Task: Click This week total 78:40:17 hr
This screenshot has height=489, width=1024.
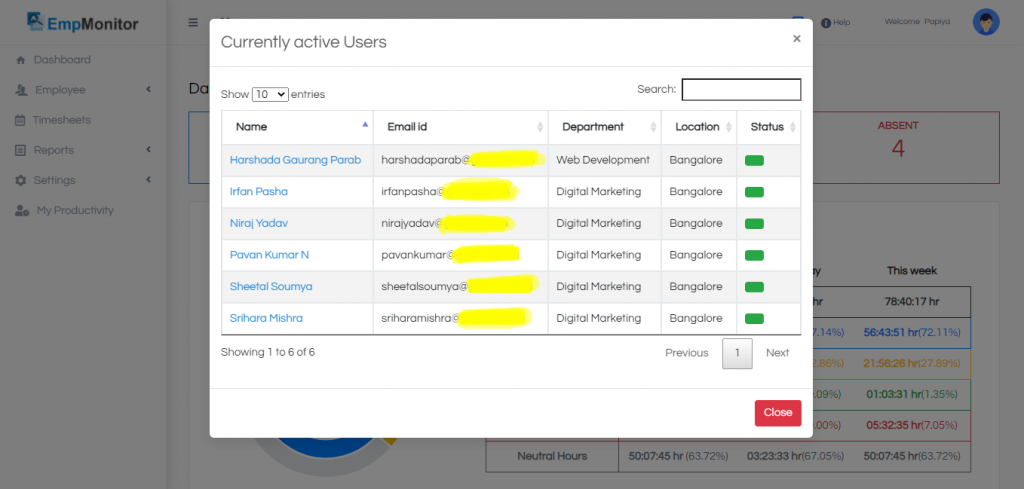Action: point(912,302)
